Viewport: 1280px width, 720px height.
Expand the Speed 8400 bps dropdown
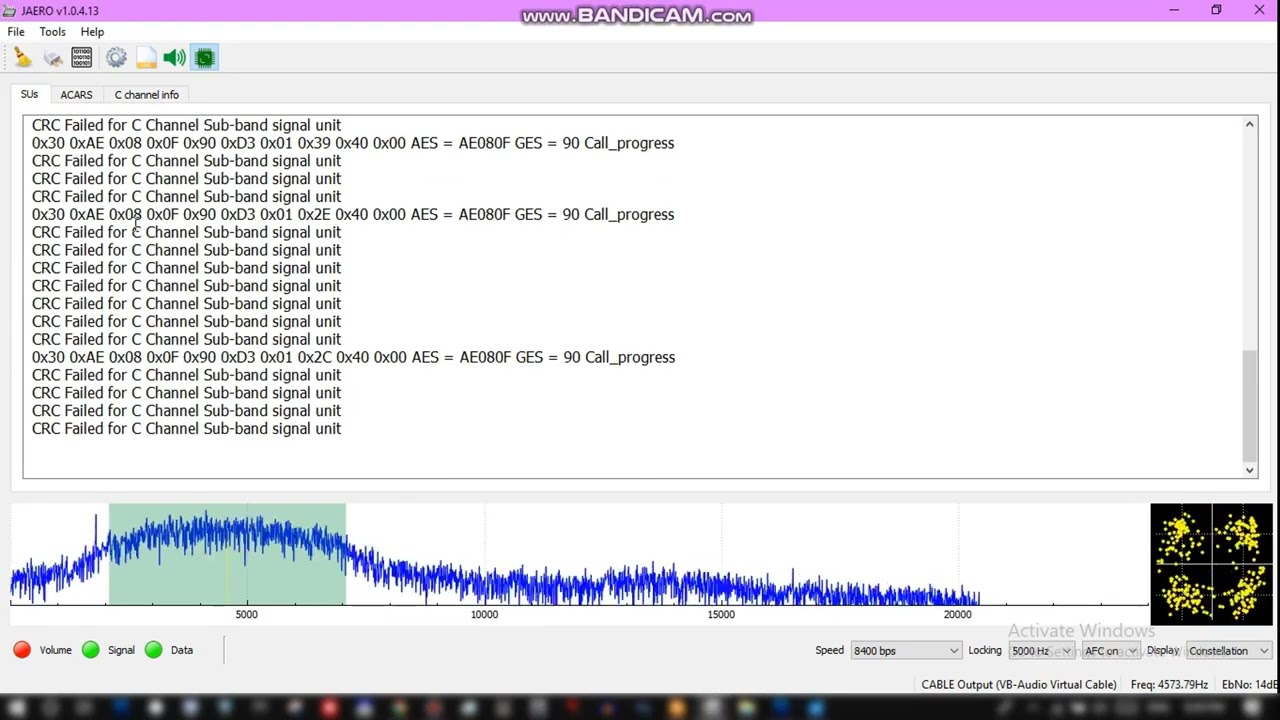point(905,651)
